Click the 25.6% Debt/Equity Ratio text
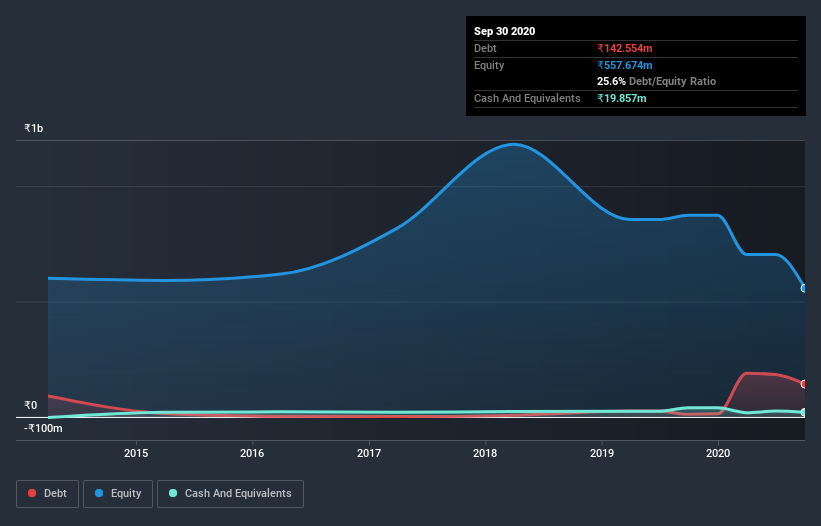This screenshot has width=821, height=526. click(x=657, y=81)
